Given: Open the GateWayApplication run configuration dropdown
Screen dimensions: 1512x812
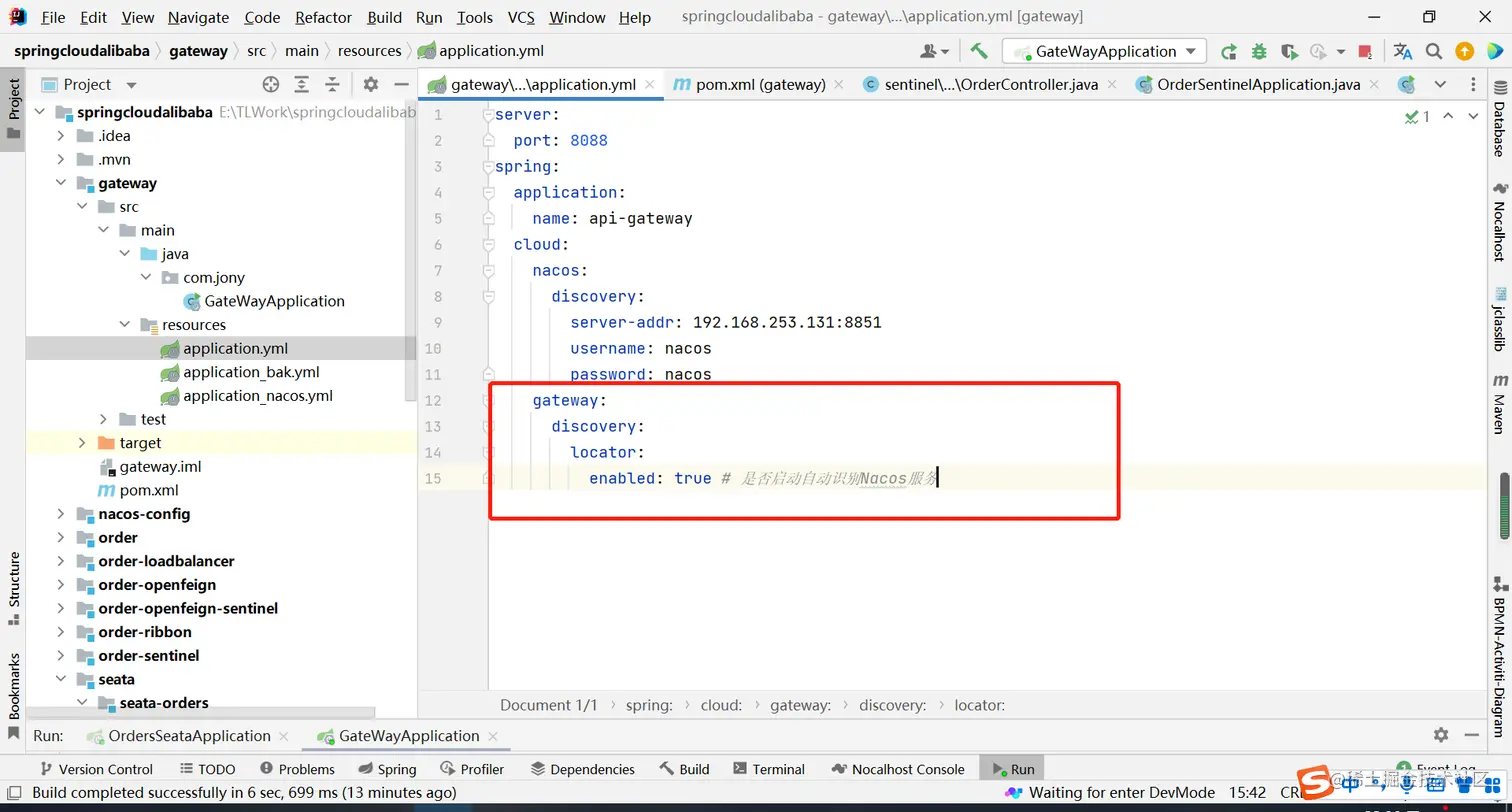Looking at the screenshot, I should coord(1104,51).
